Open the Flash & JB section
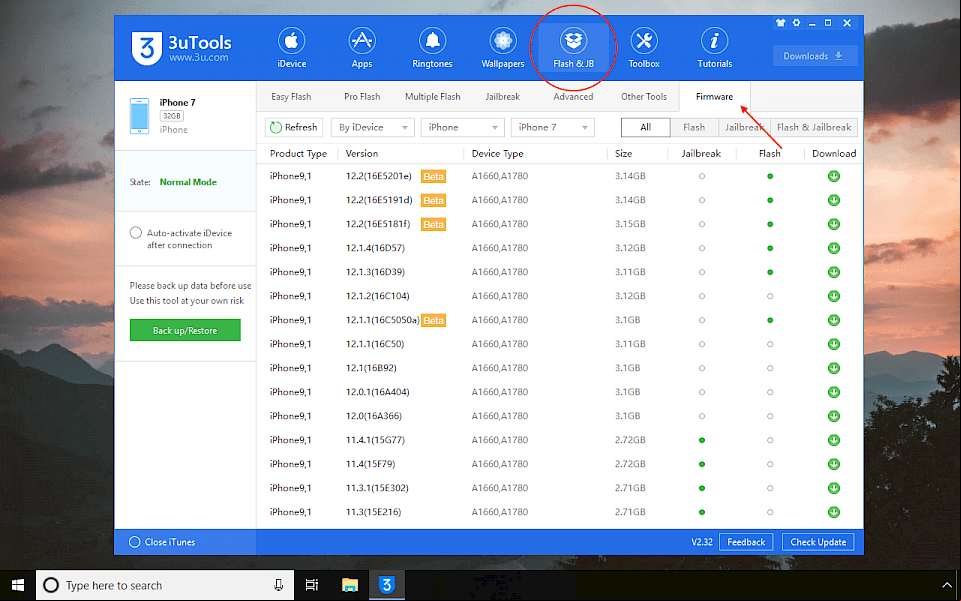 coord(573,48)
